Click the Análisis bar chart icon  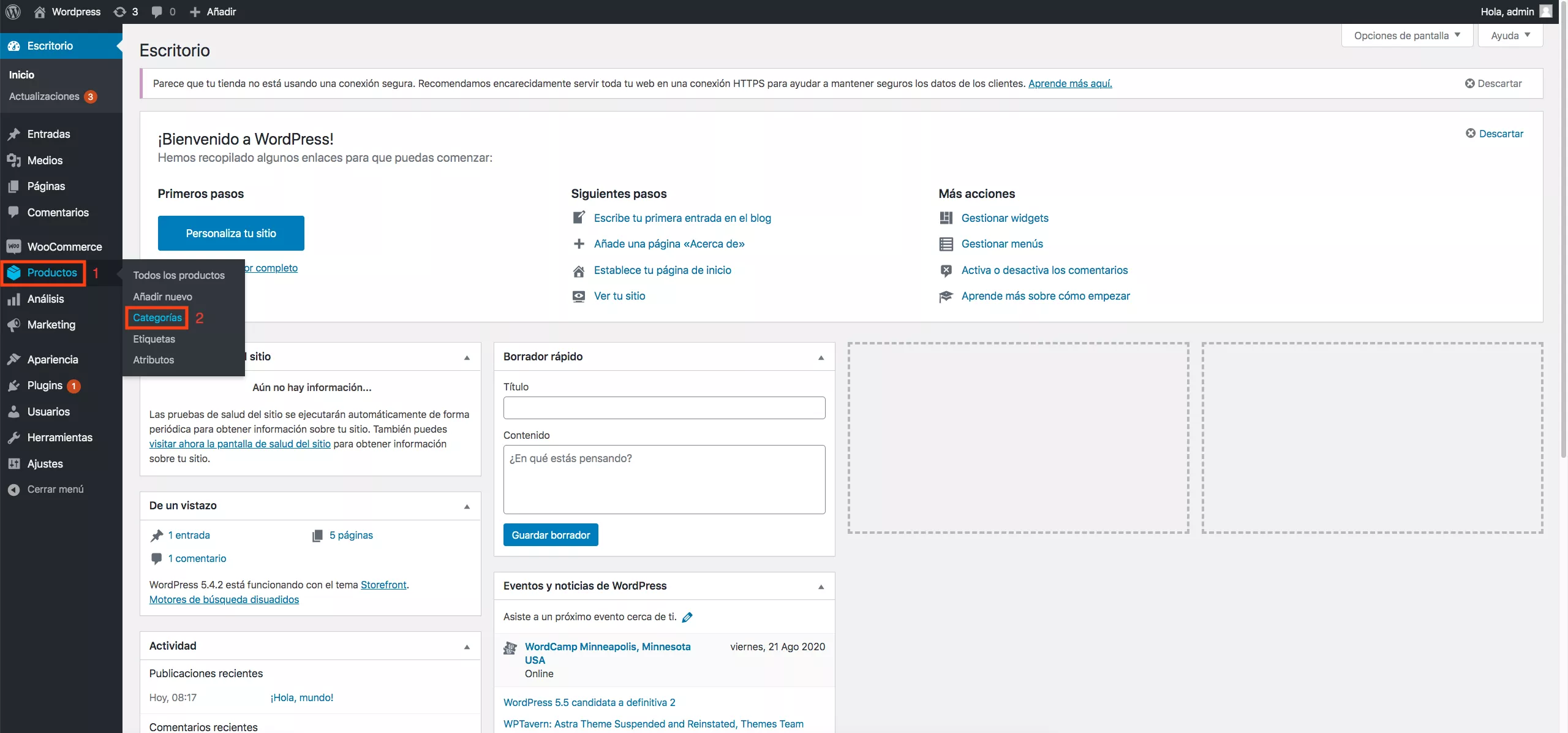(x=13, y=299)
